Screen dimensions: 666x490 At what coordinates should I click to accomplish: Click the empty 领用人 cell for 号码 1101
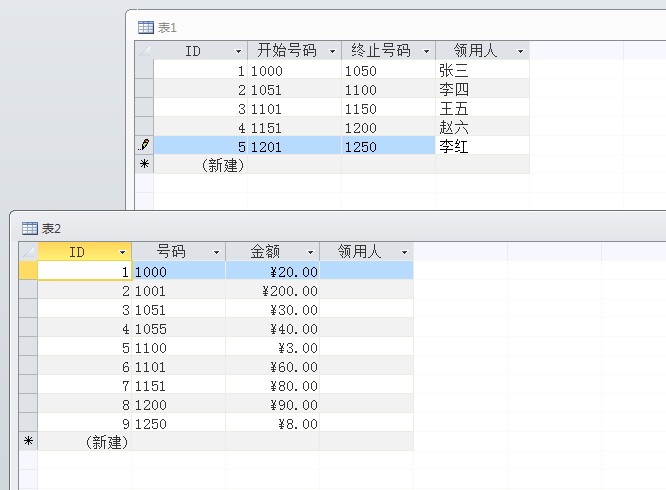366,366
